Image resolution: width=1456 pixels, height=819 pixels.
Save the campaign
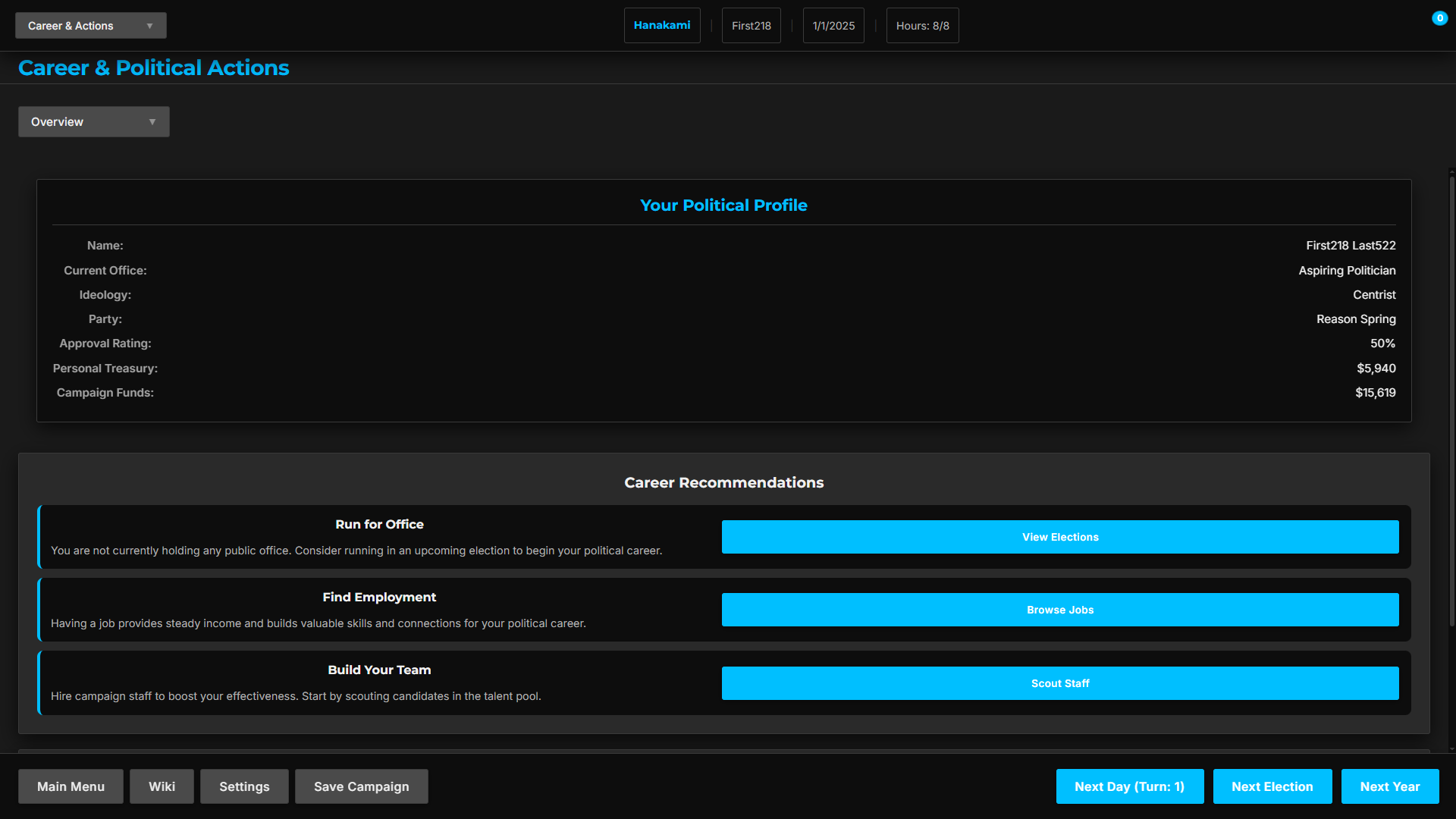(x=361, y=786)
